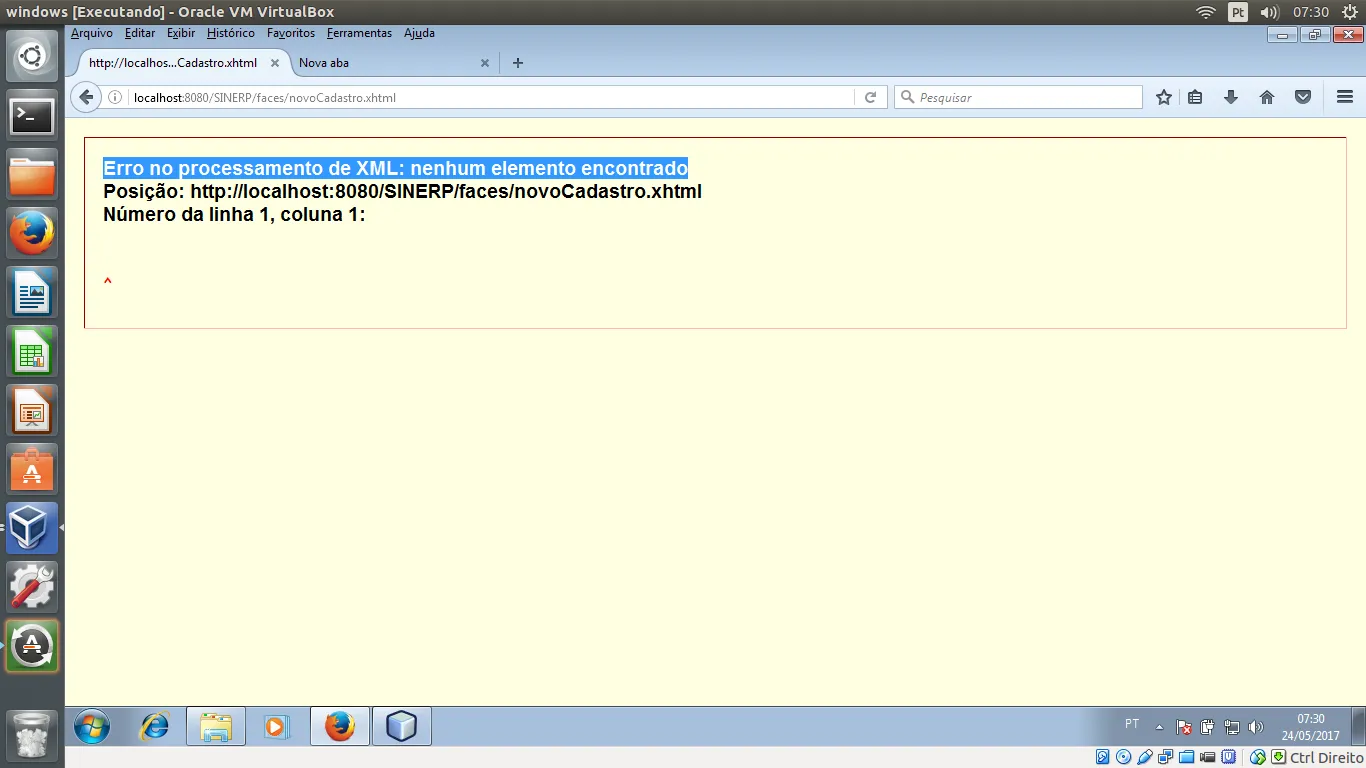The height and width of the screenshot is (768, 1366).
Task: Open the Windows taskbar clock and date
Action: tap(1311, 727)
